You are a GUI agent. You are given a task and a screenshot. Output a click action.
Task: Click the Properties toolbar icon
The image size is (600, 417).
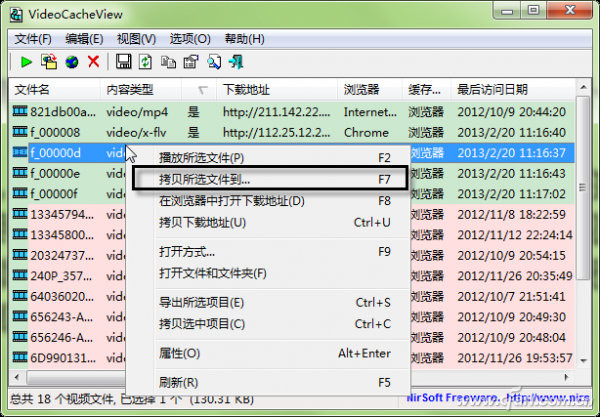pos(191,62)
